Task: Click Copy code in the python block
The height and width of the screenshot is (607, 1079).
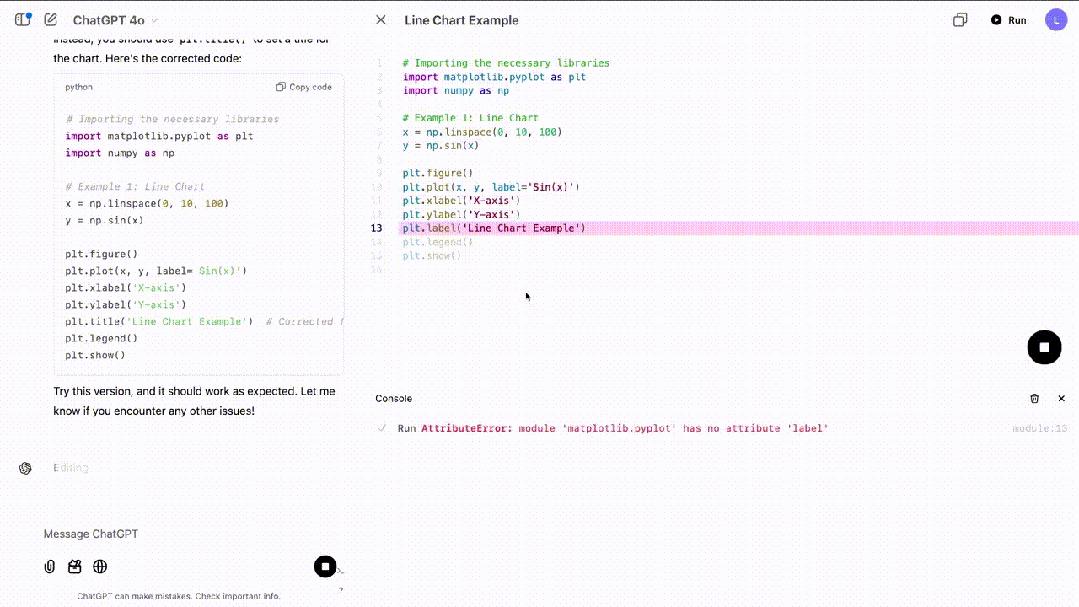Action: click(x=304, y=87)
